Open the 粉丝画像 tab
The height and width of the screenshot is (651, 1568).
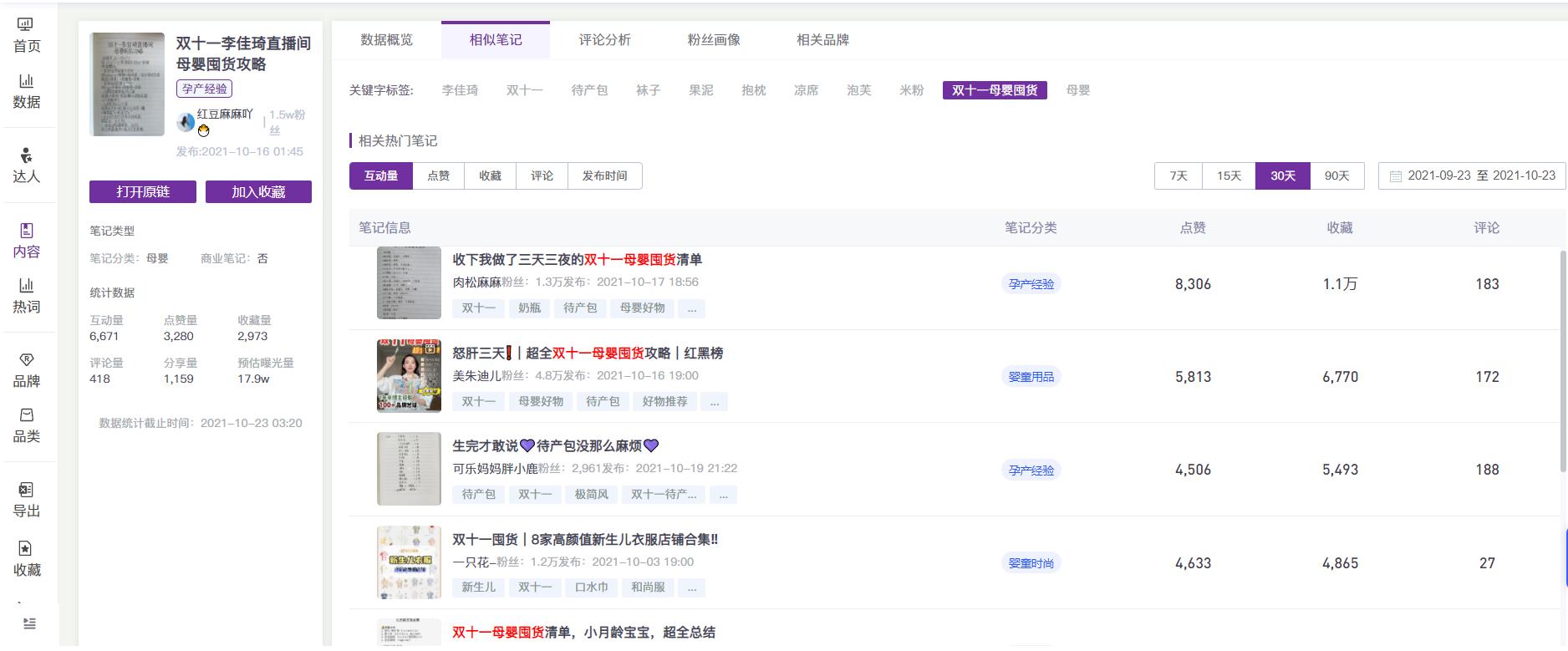(714, 39)
